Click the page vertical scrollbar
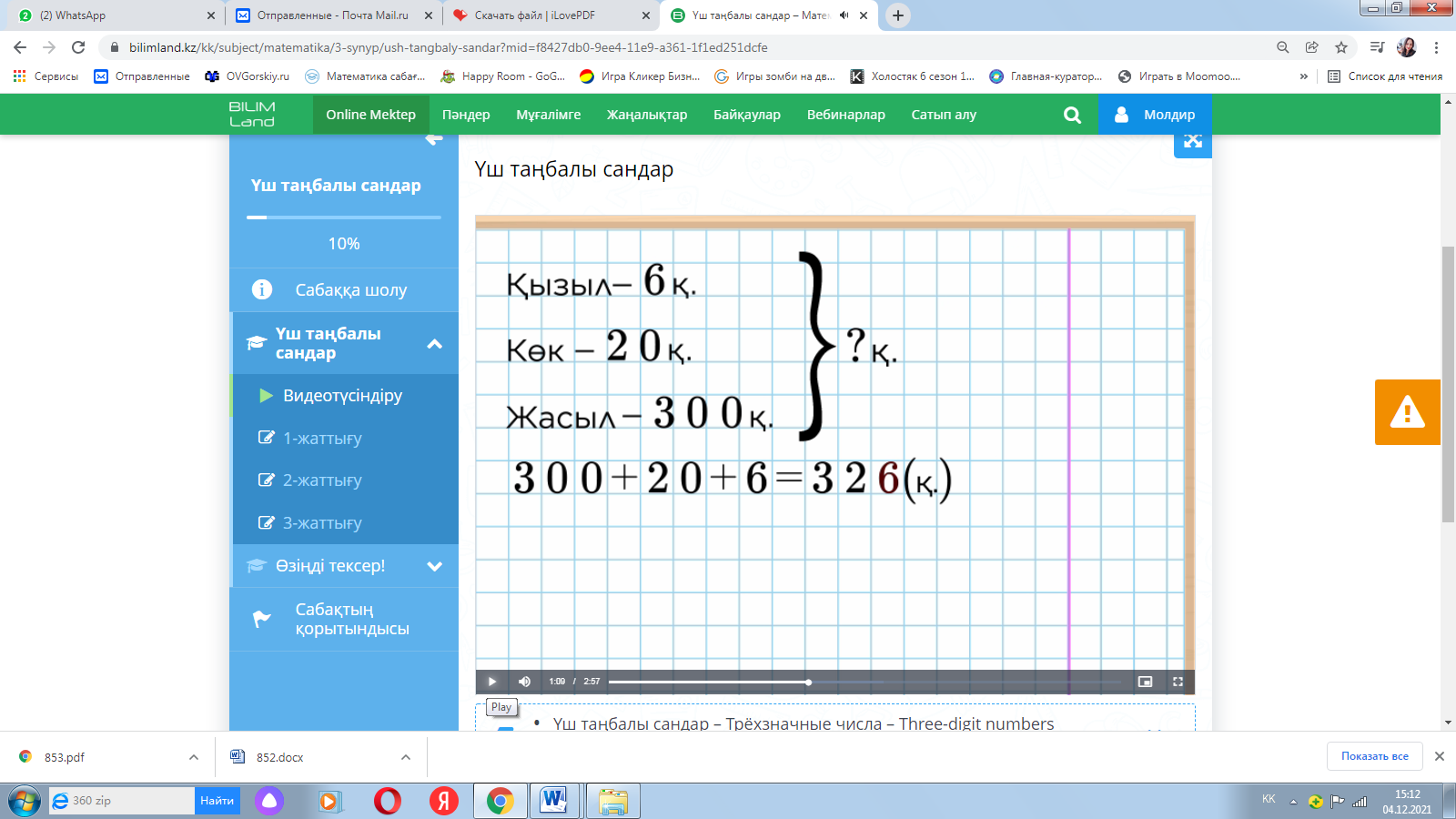 (1448, 384)
